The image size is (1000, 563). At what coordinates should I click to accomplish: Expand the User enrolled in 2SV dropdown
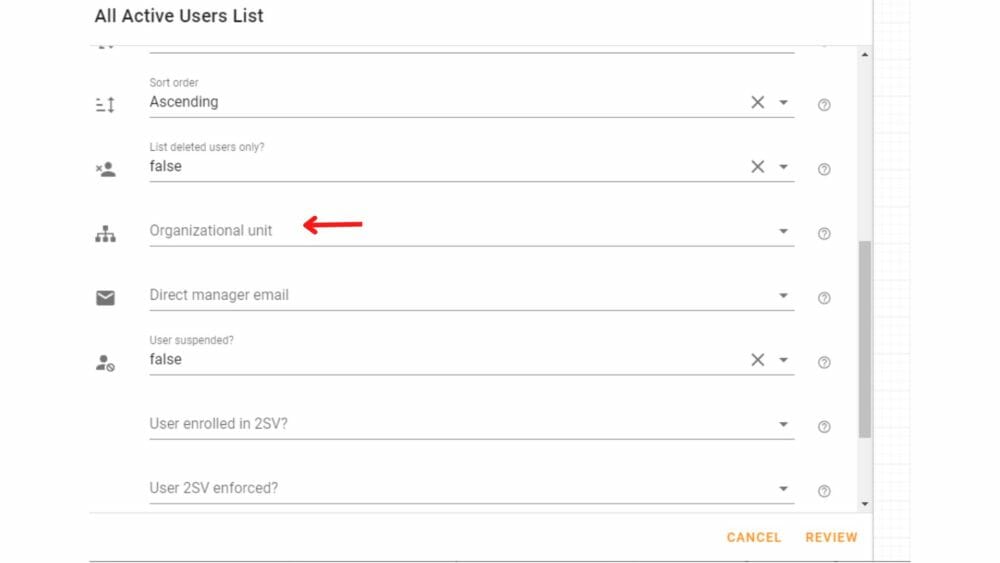[783, 424]
